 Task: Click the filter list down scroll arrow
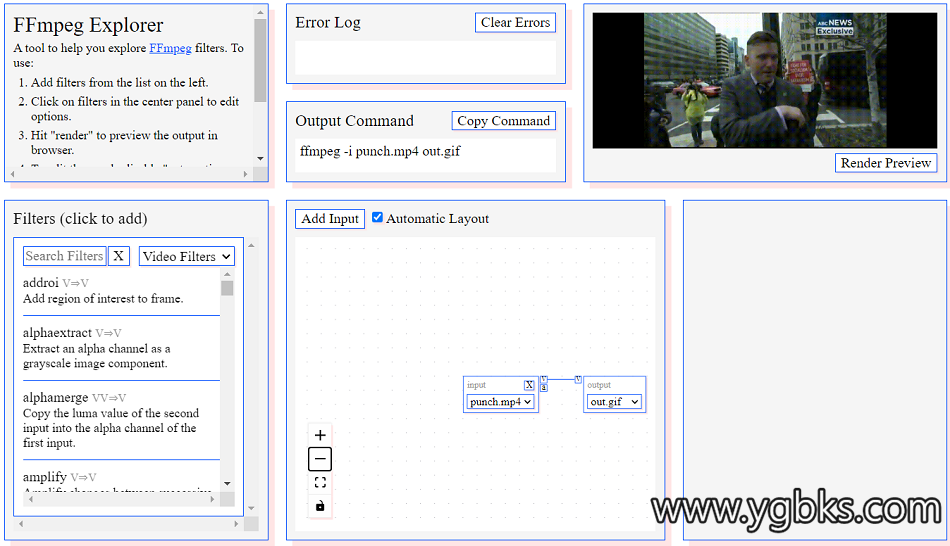227,484
